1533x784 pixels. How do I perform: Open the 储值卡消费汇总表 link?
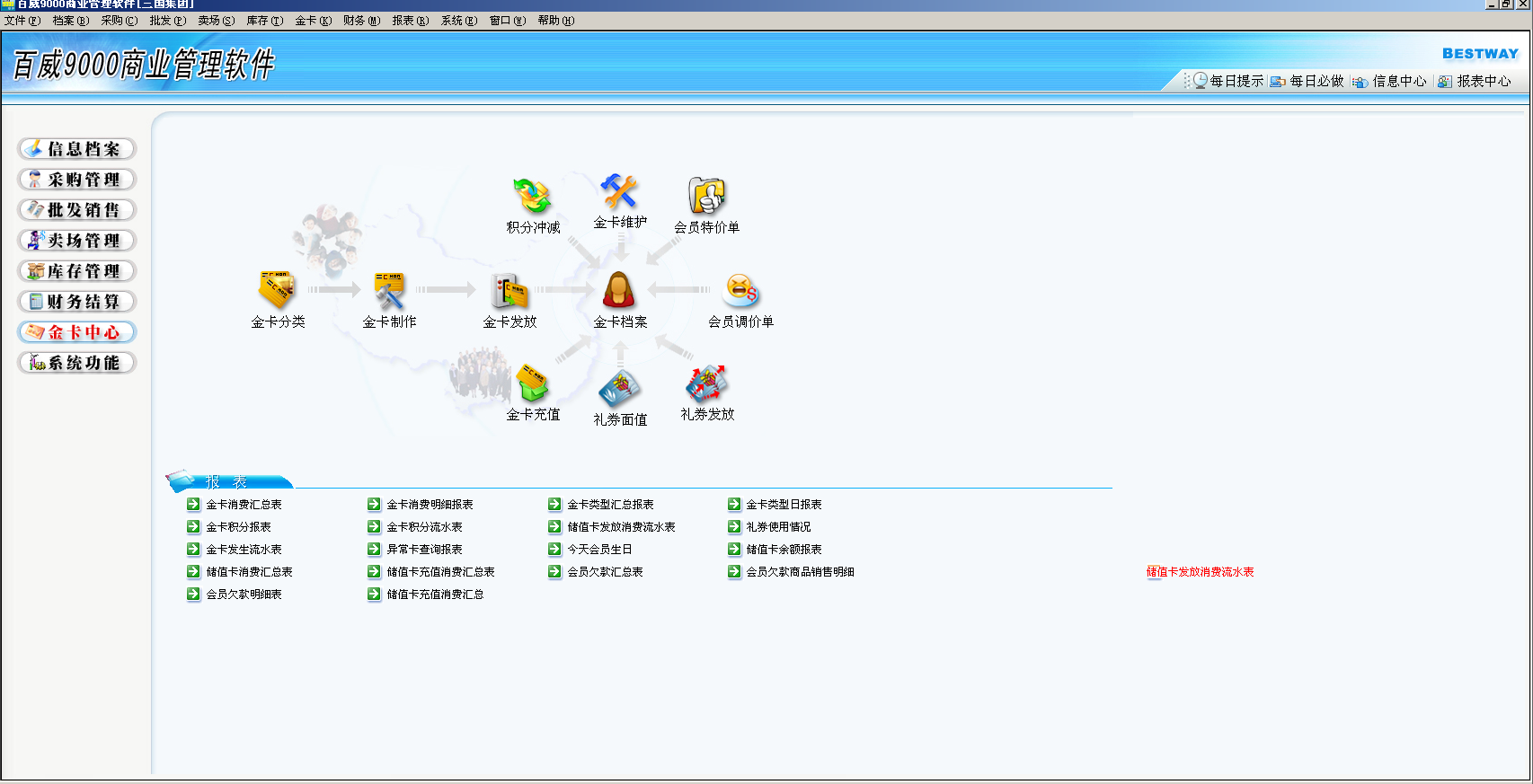click(249, 572)
